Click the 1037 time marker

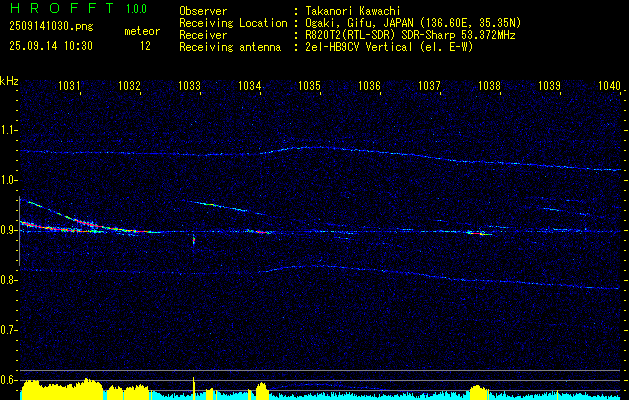click(x=429, y=85)
